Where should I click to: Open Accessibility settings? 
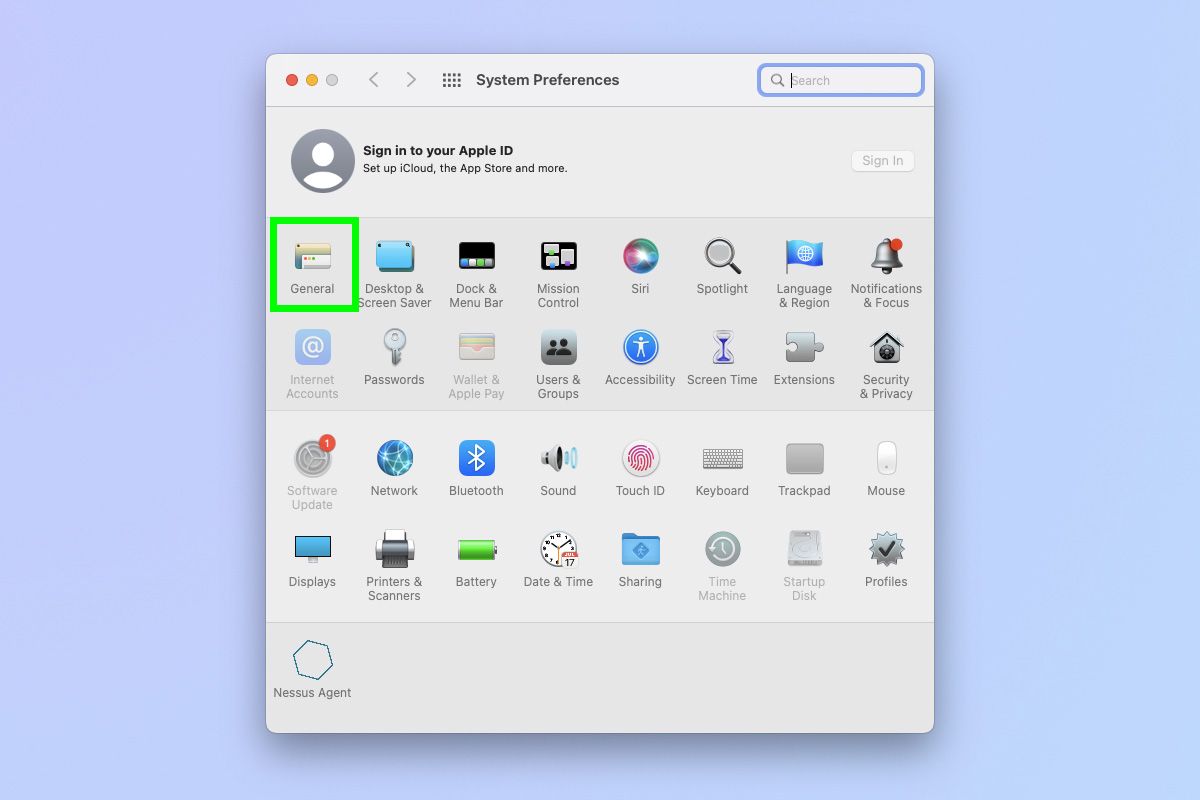(x=640, y=350)
